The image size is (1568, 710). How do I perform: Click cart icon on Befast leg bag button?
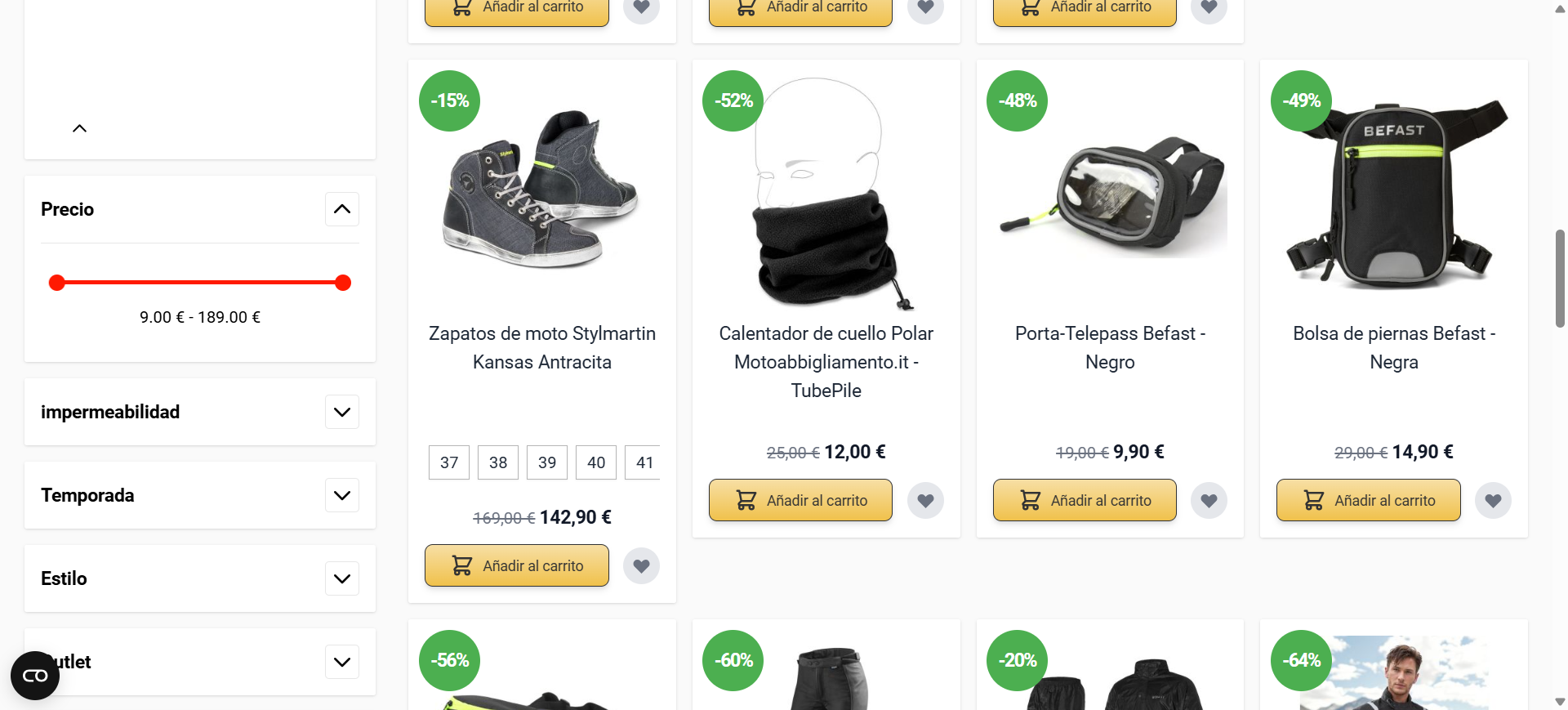[1313, 500]
